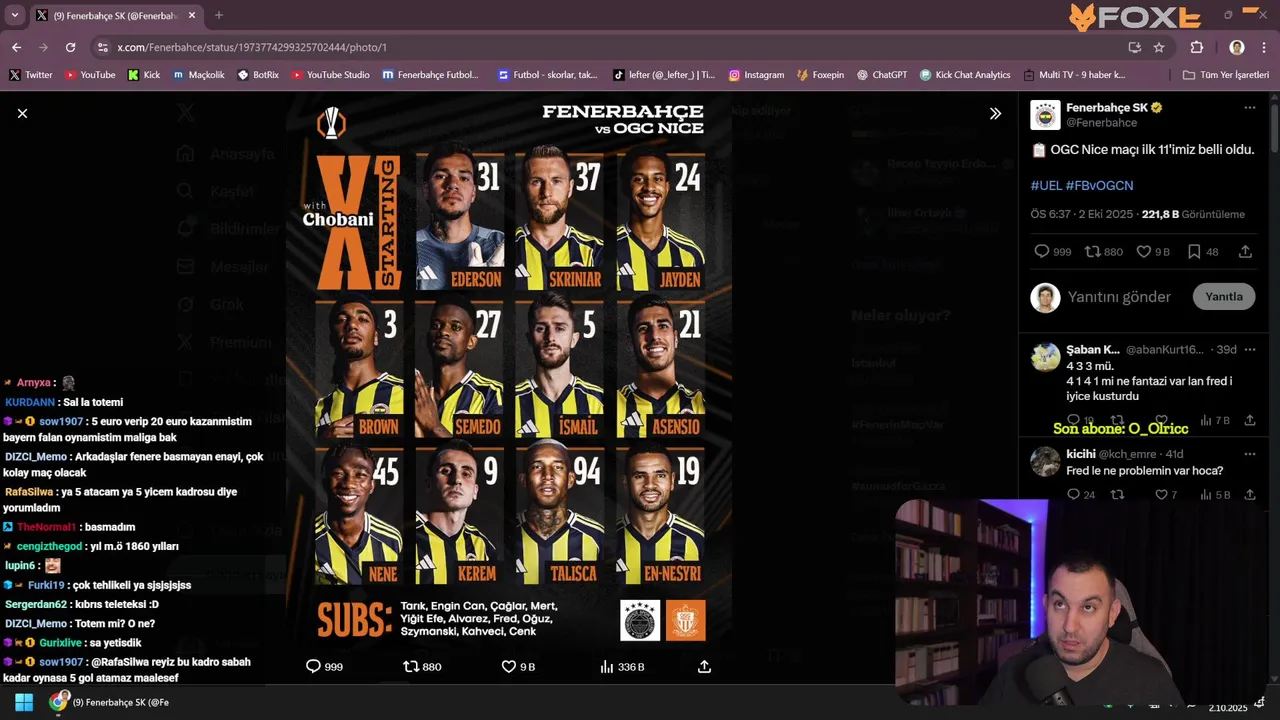
Task: Open the Chrome profile avatar menu
Action: click(1237, 47)
